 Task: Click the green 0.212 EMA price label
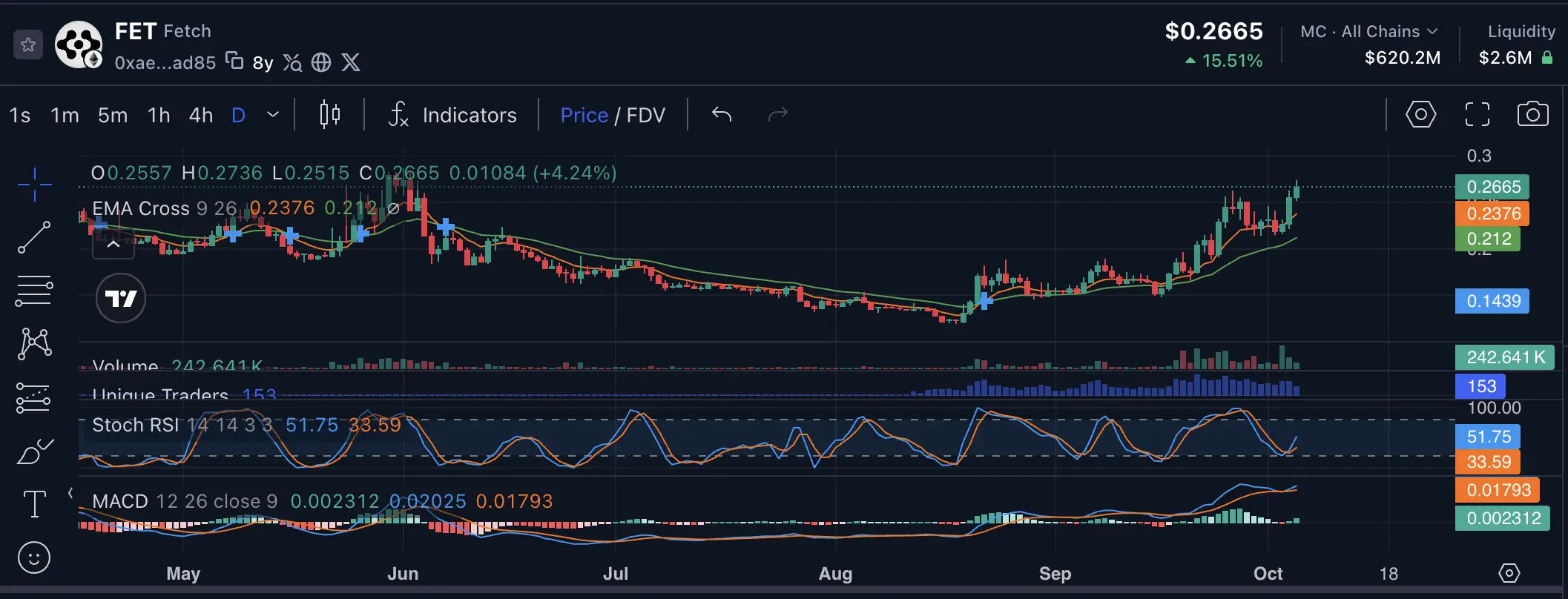pyautogui.click(x=1488, y=239)
